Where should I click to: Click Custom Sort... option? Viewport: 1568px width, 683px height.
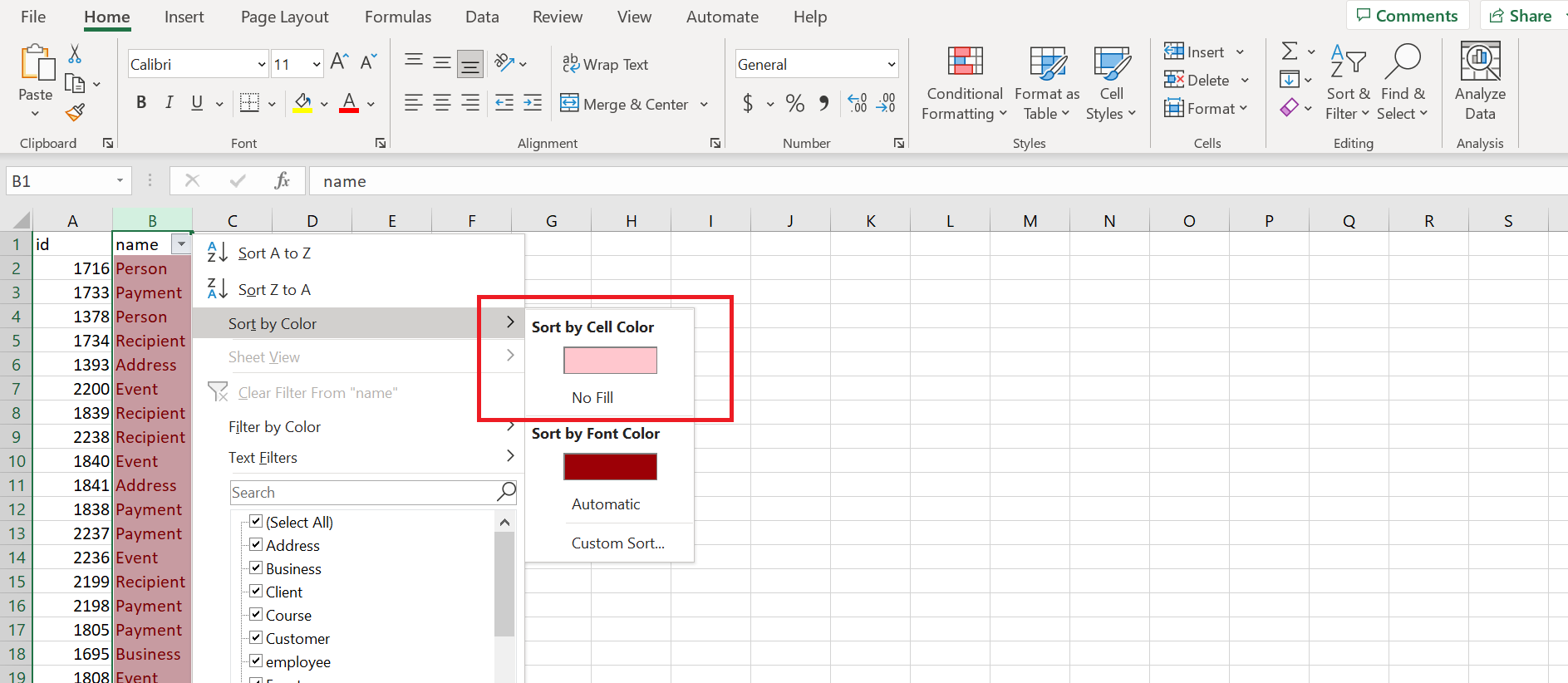tap(617, 543)
